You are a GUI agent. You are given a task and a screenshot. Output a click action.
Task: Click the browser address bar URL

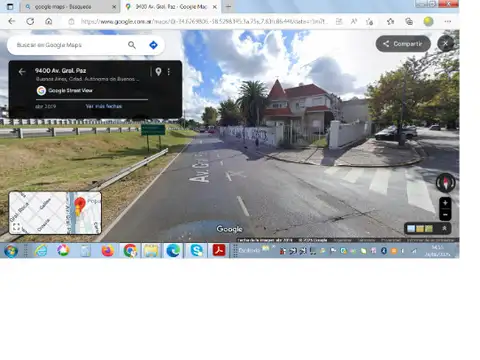point(203,22)
